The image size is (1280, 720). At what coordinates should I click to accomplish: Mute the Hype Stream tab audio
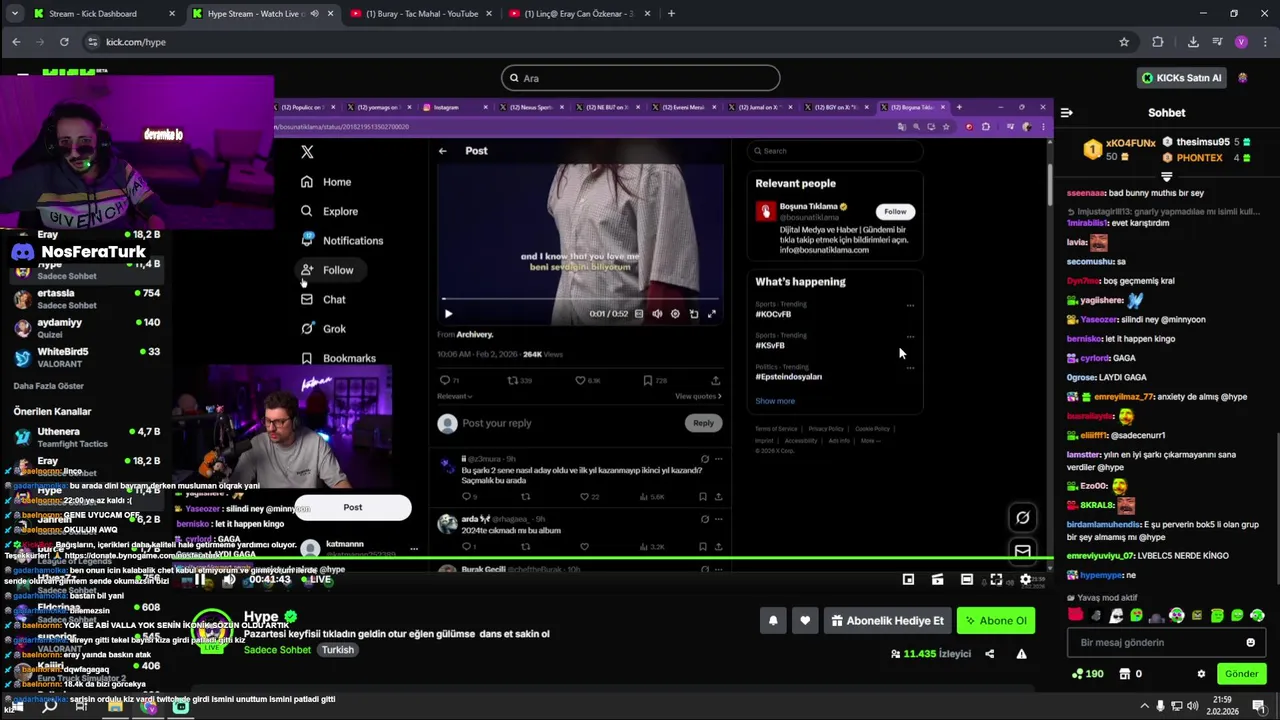point(315,14)
